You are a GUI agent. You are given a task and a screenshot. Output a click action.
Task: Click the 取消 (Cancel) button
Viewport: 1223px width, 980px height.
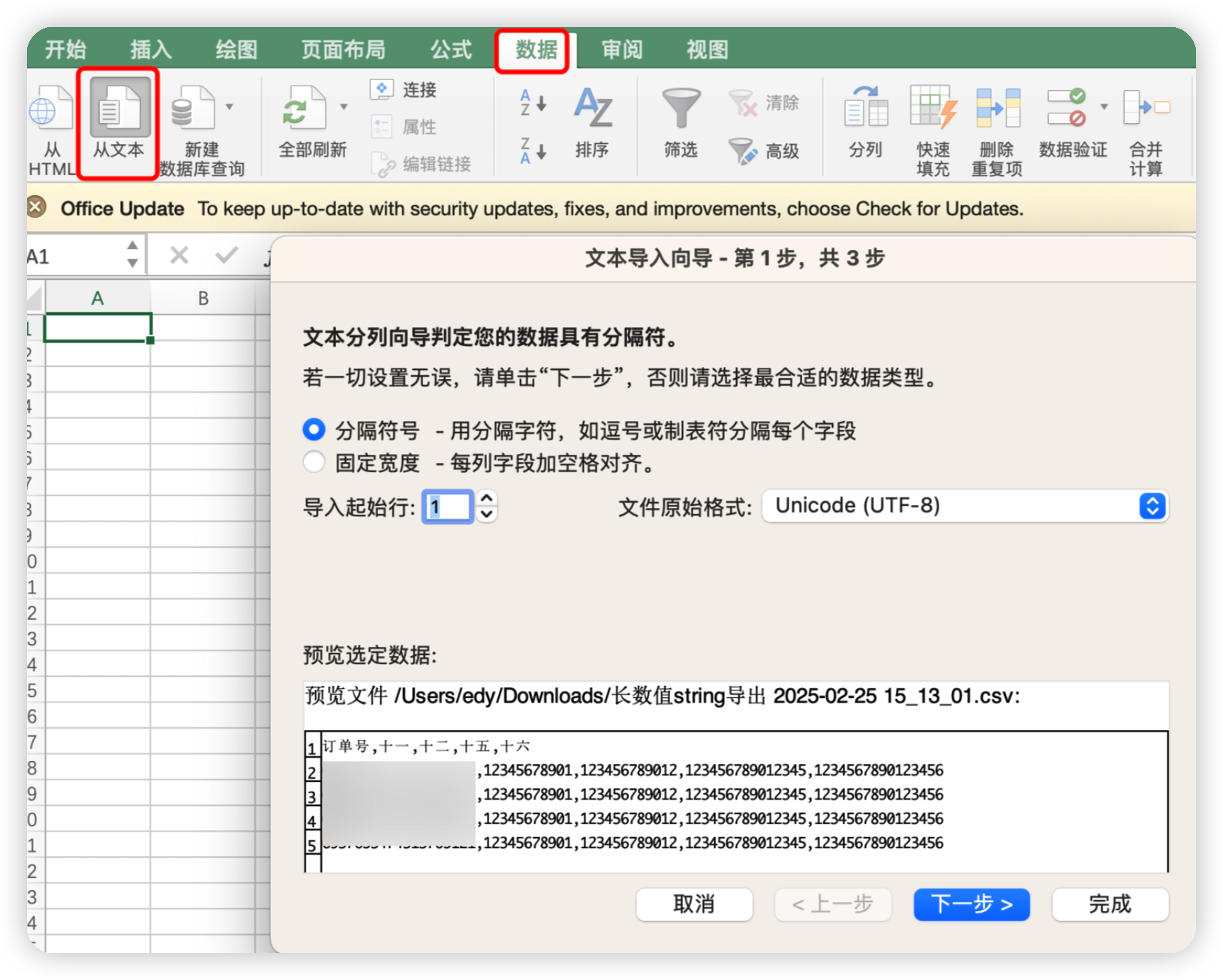[694, 904]
